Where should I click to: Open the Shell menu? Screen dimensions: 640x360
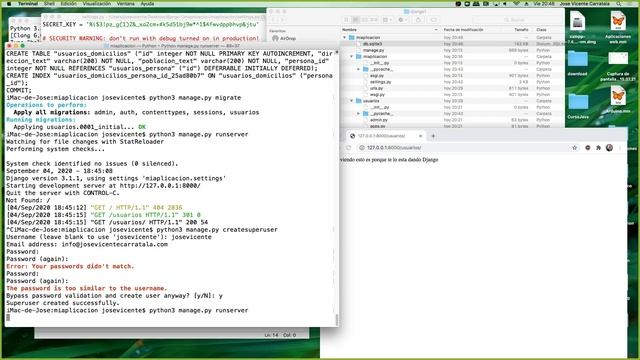(x=49, y=3)
